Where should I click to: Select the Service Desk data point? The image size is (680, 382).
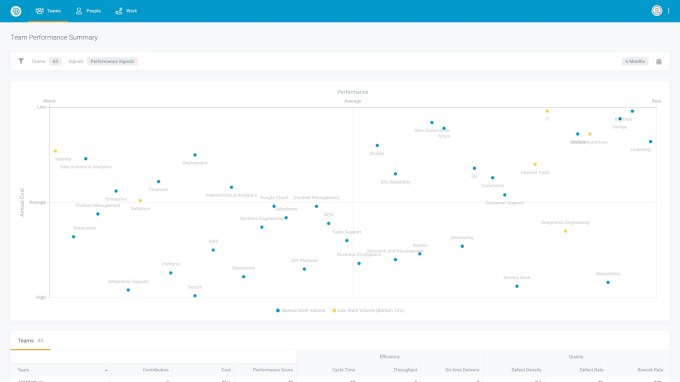[x=517, y=286]
